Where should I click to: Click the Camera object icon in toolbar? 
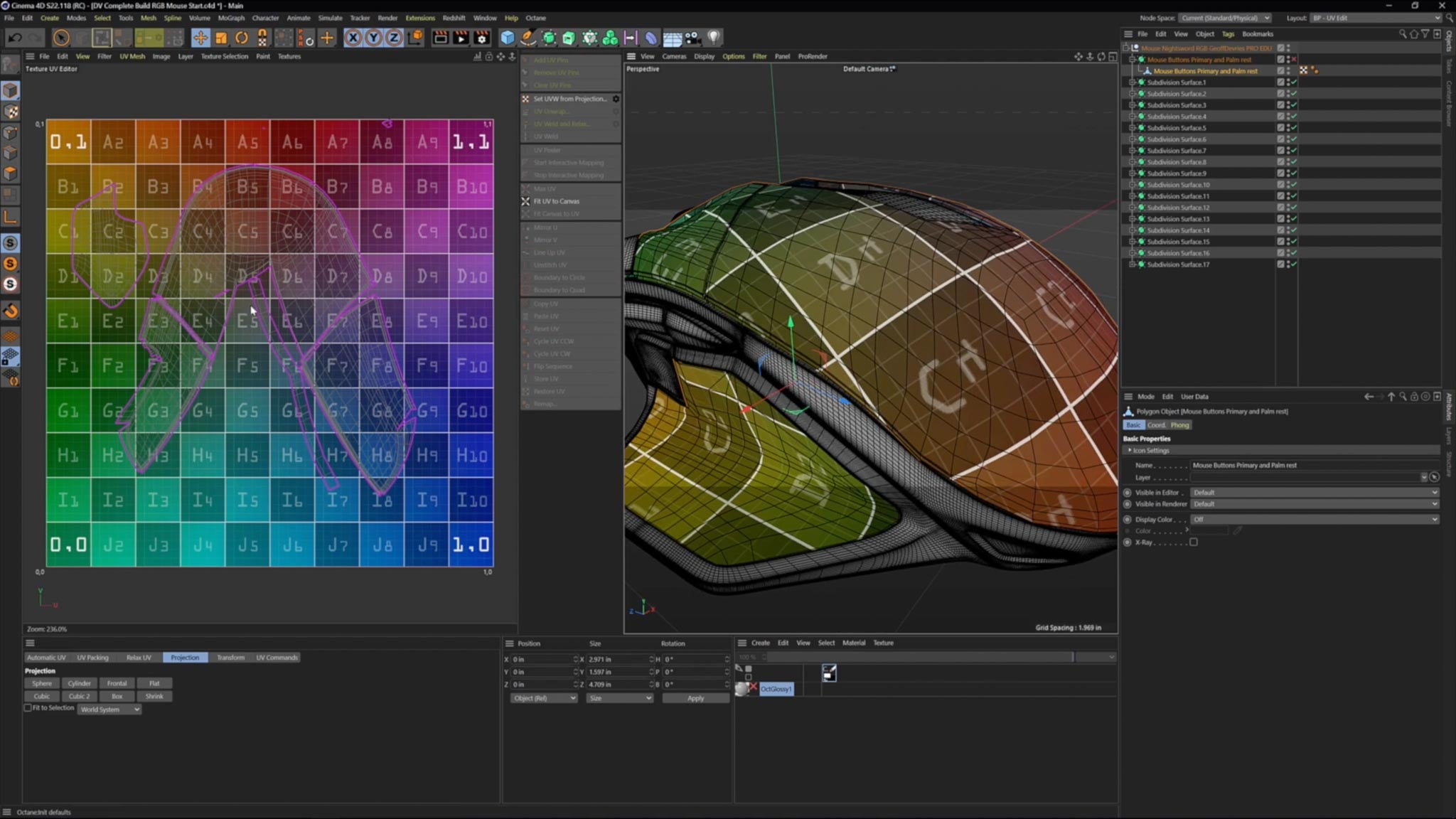pyautogui.click(x=693, y=38)
